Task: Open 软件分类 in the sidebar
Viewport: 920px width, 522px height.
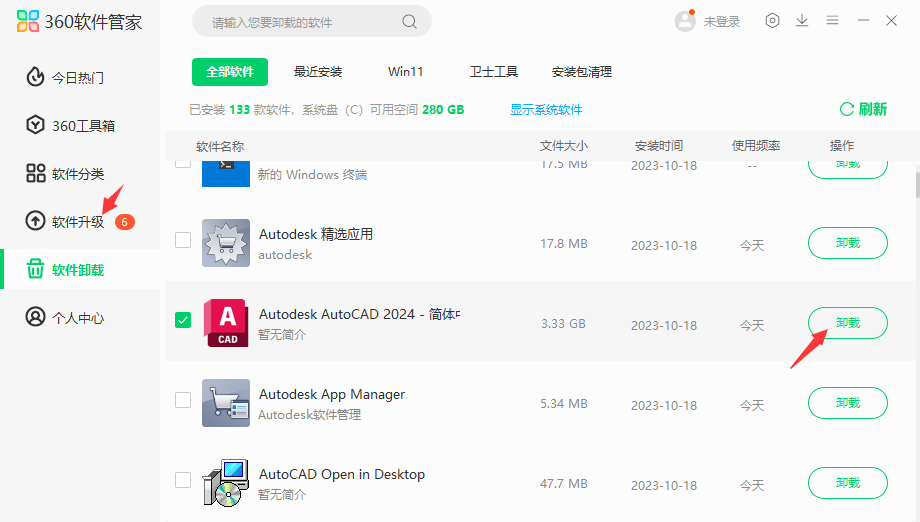Action: tap(80, 174)
